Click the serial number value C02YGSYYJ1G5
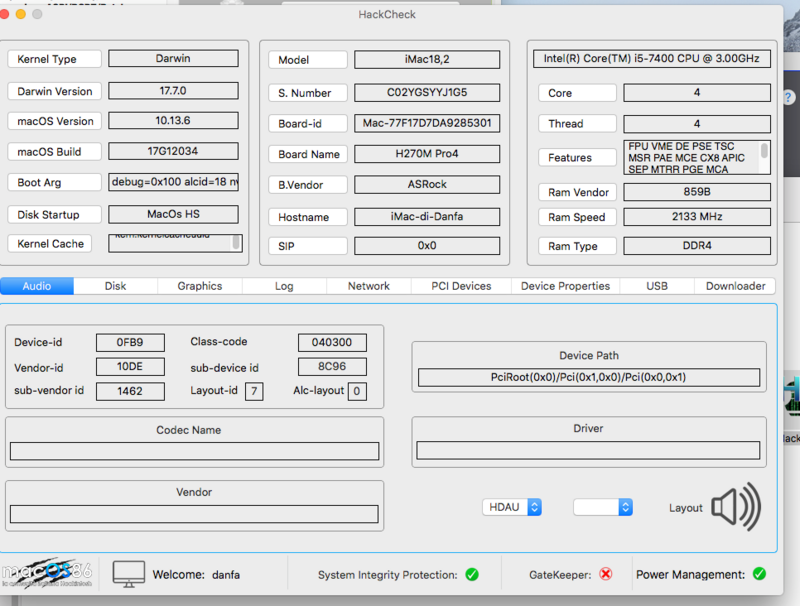 click(x=427, y=93)
